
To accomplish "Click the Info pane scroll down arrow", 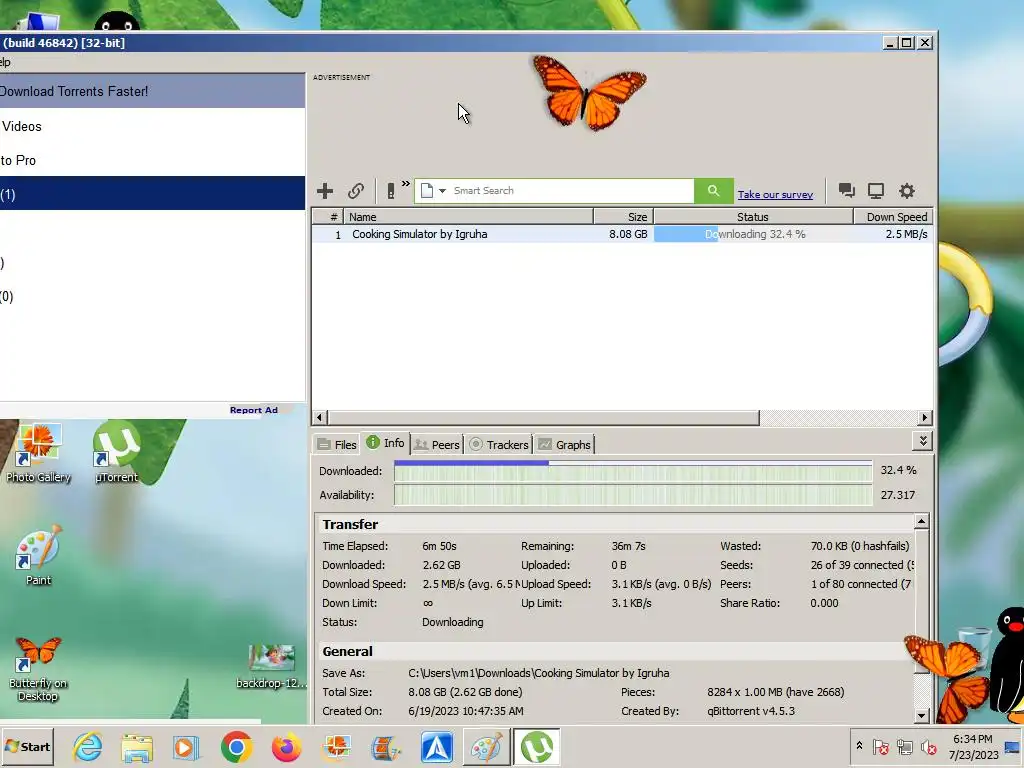I will click(x=921, y=715).
